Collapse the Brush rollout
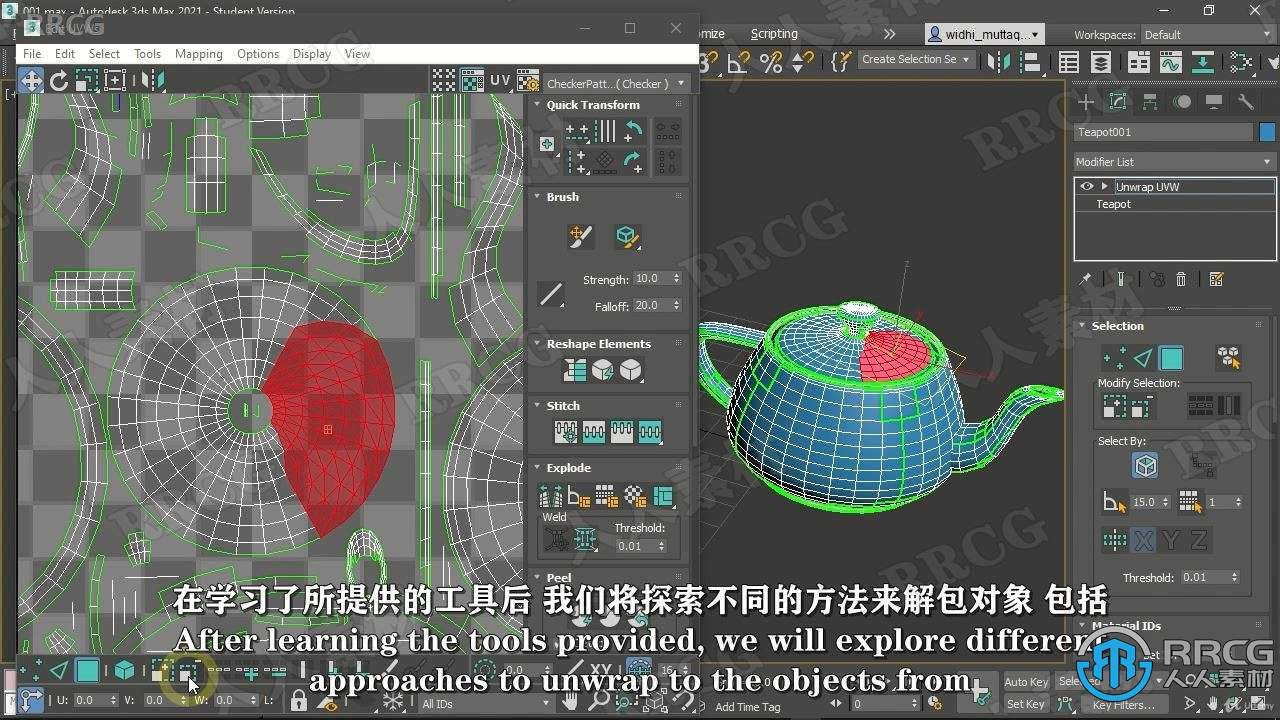 click(537, 197)
